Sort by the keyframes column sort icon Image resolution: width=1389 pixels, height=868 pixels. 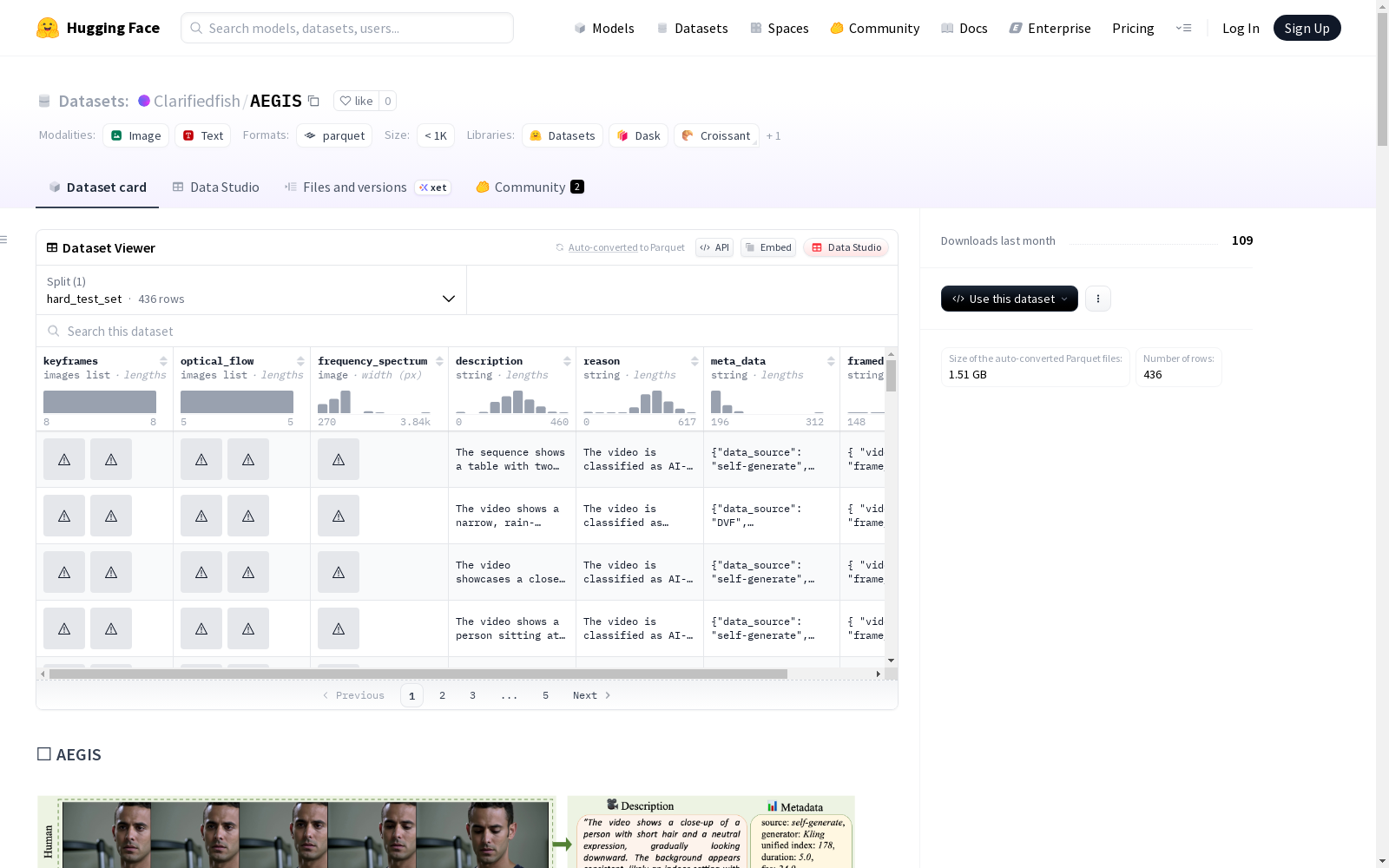pos(163,361)
